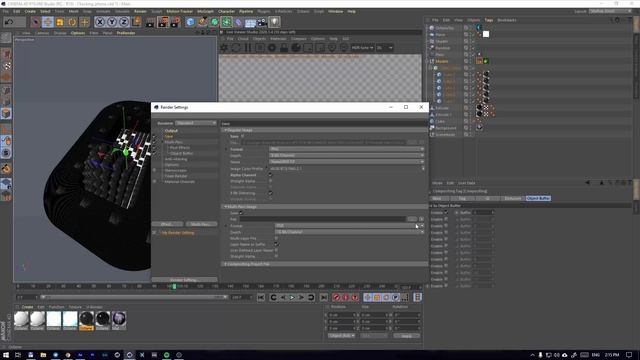Click the red Record Active Objects button
This screenshot has width=640, height=360.
coord(336,297)
